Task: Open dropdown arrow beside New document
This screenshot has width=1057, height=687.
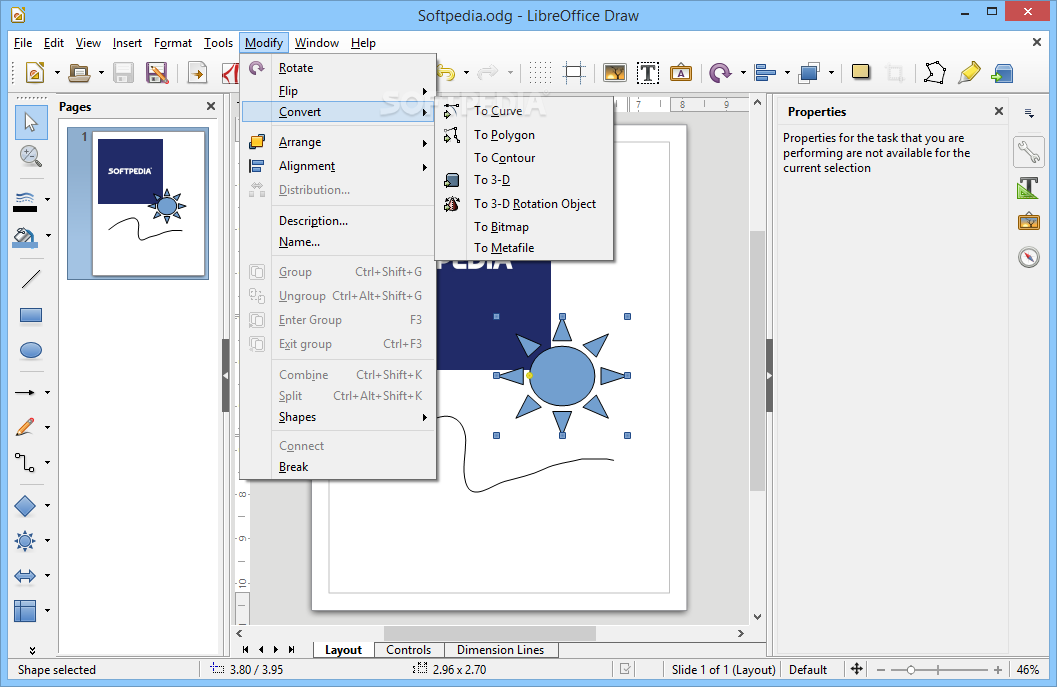Action: click(x=57, y=73)
